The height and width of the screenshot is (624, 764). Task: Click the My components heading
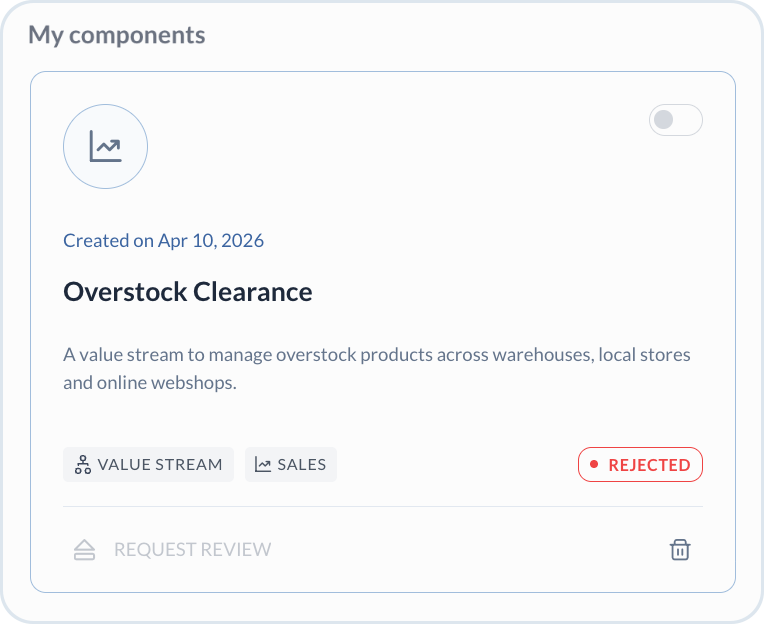click(117, 35)
